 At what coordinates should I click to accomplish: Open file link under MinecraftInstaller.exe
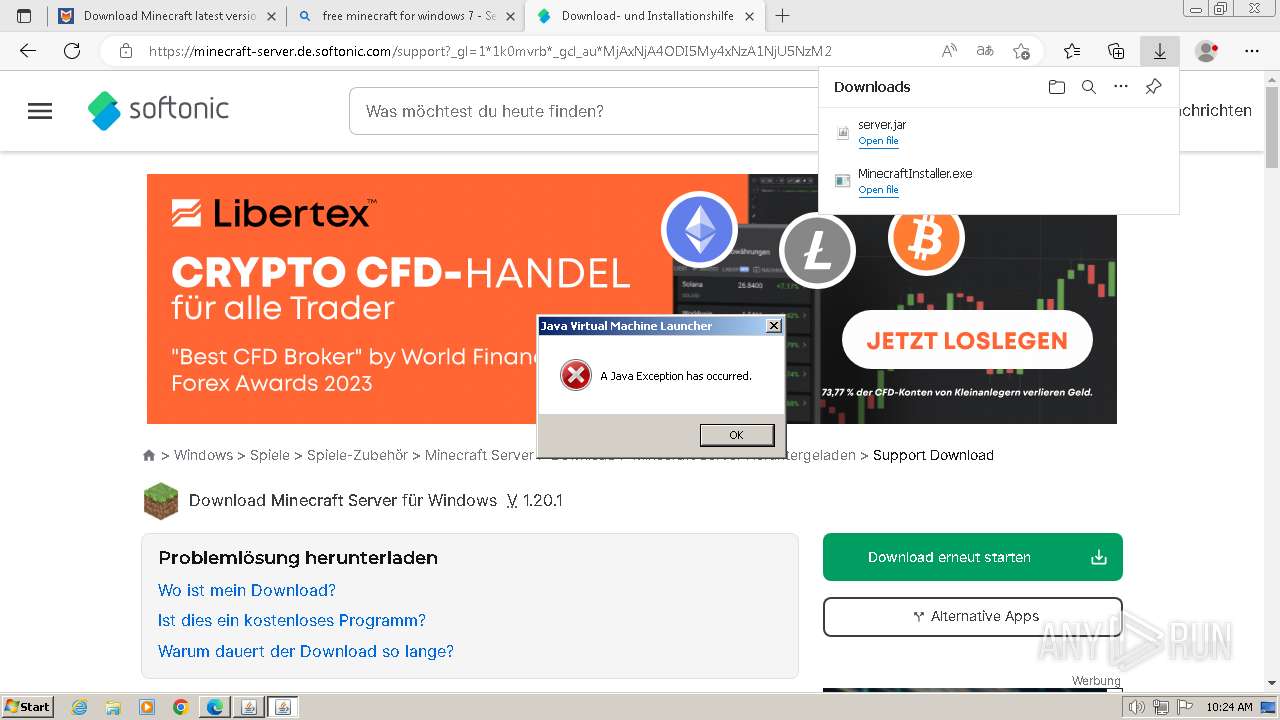pos(878,190)
